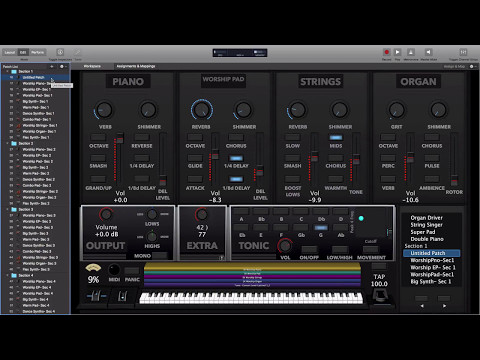The height and width of the screenshot is (360, 480).
Task: Switch to Layout mode
Action: (x=10, y=52)
